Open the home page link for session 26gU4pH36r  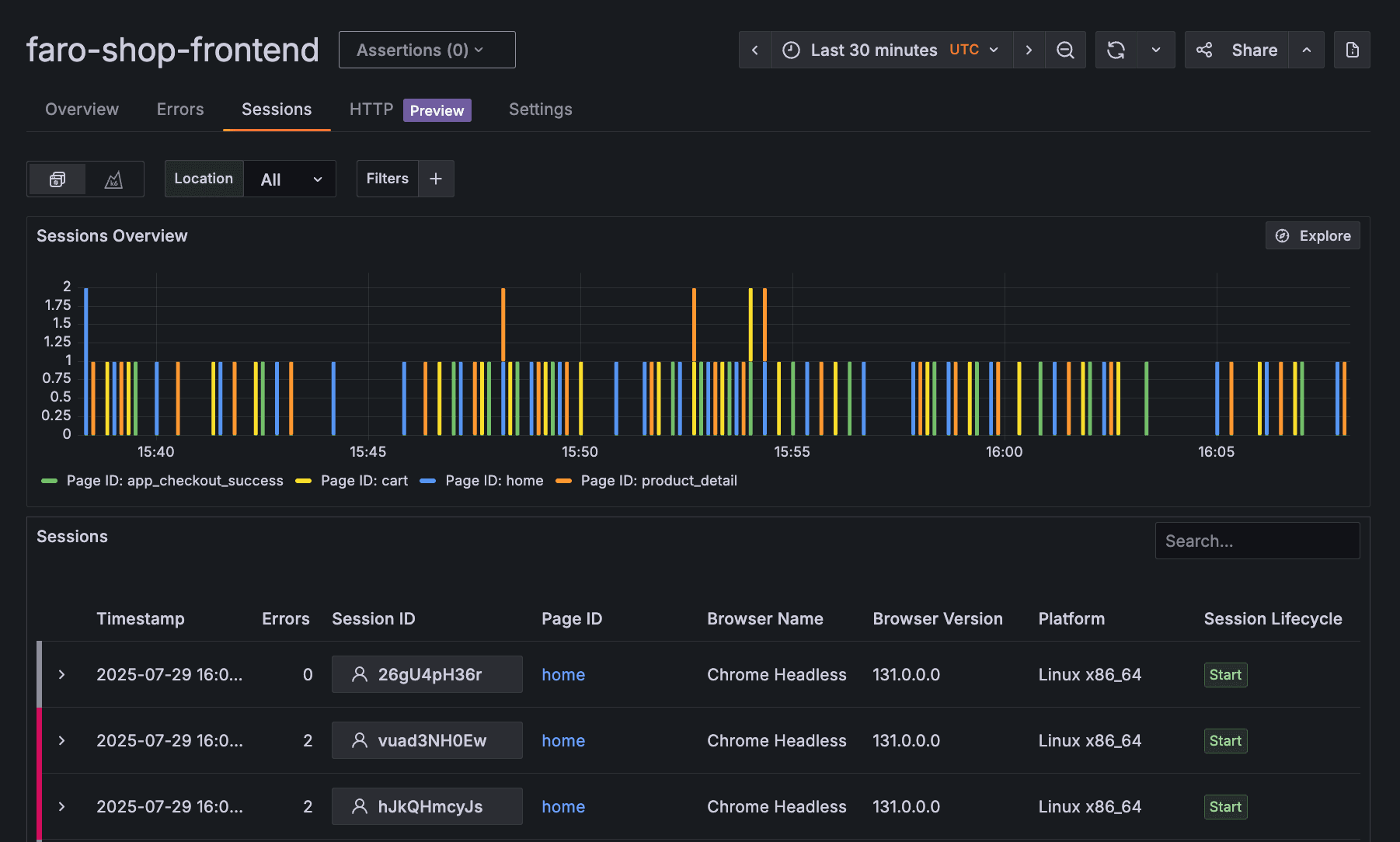click(x=563, y=674)
